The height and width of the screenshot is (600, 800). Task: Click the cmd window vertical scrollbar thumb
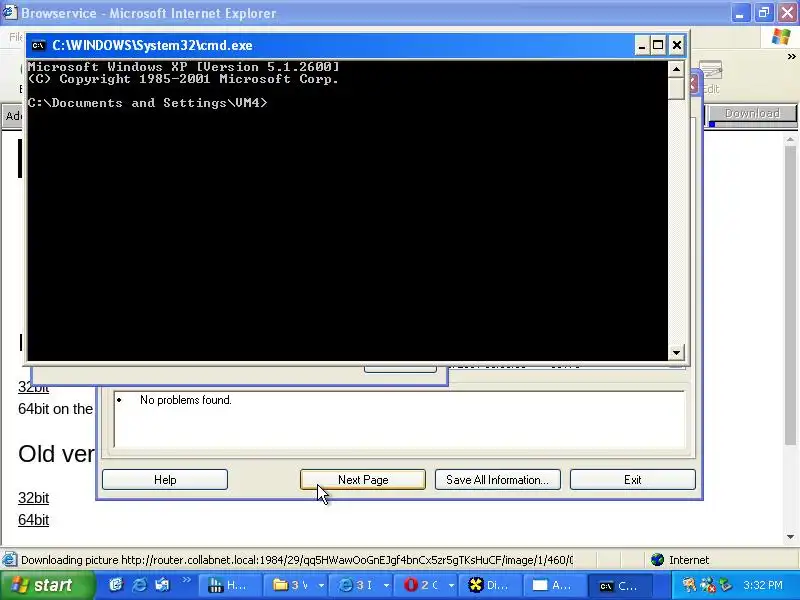point(676,88)
